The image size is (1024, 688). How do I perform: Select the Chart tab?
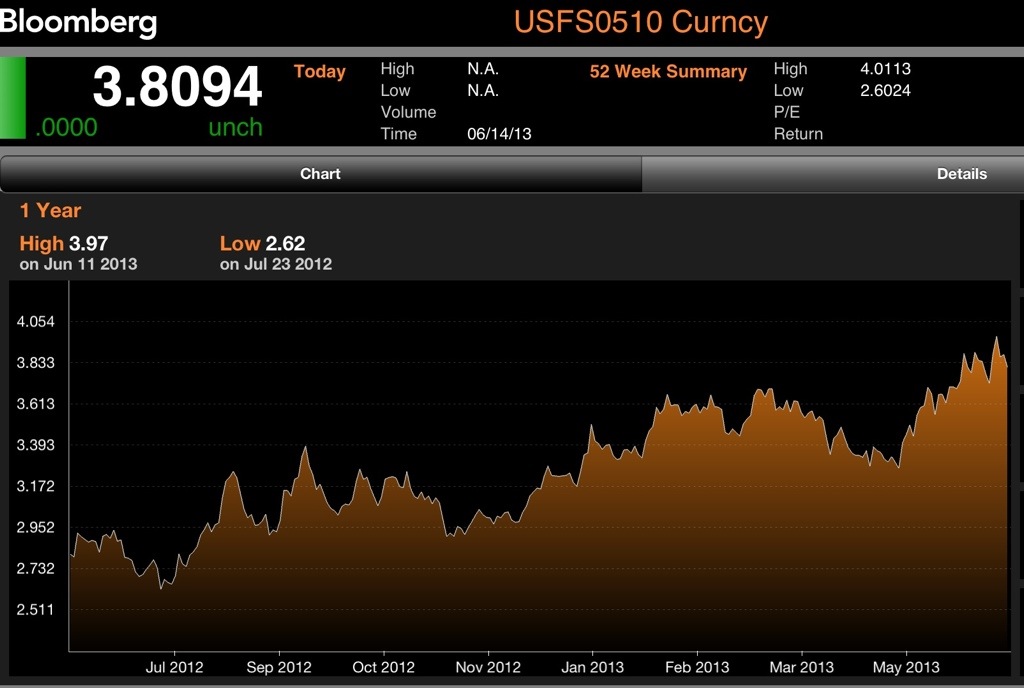[x=320, y=174]
